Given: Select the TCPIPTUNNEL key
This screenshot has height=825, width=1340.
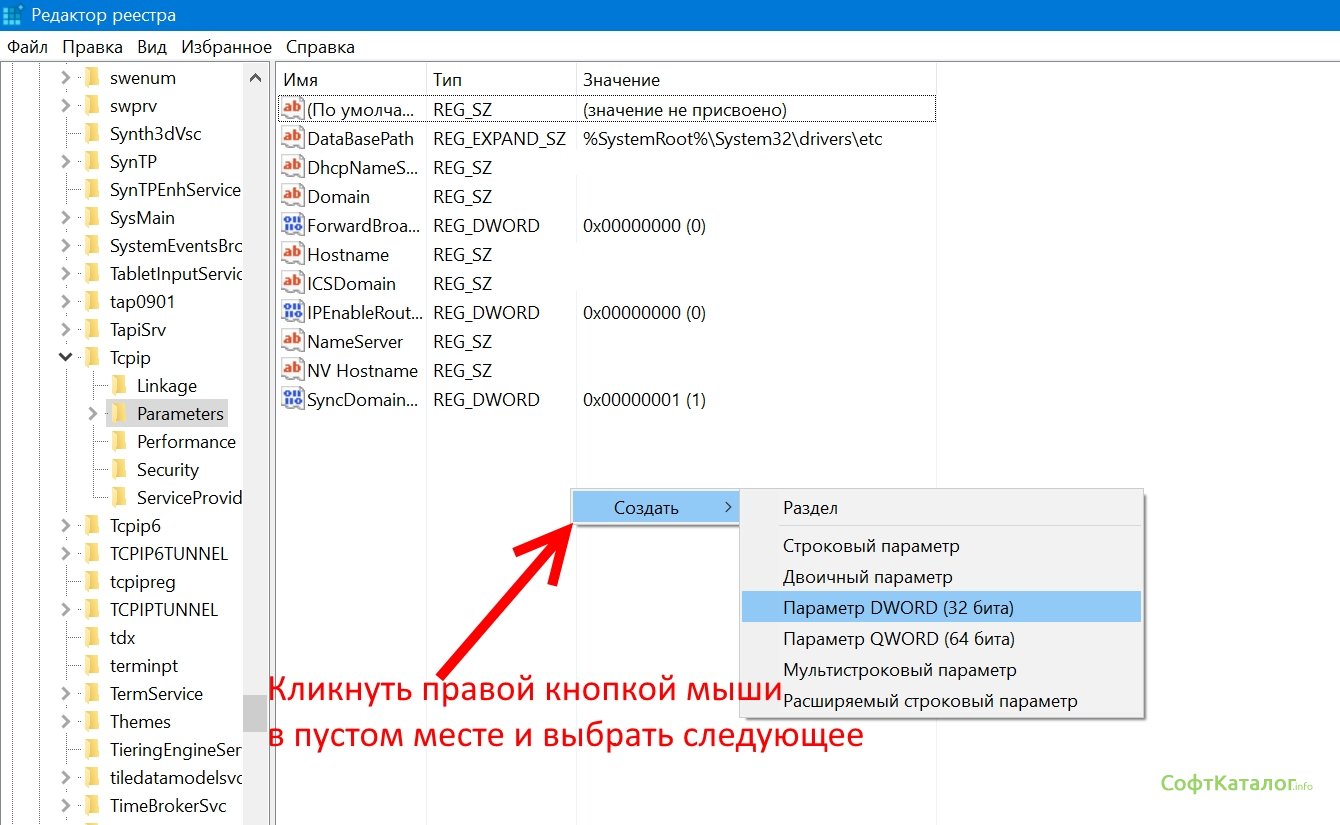Looking at the screenshot, I should 164,609.
